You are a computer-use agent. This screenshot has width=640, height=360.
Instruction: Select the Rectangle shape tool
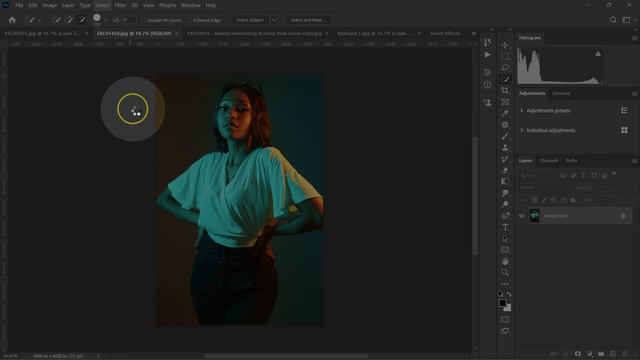[x=505, y=249]
